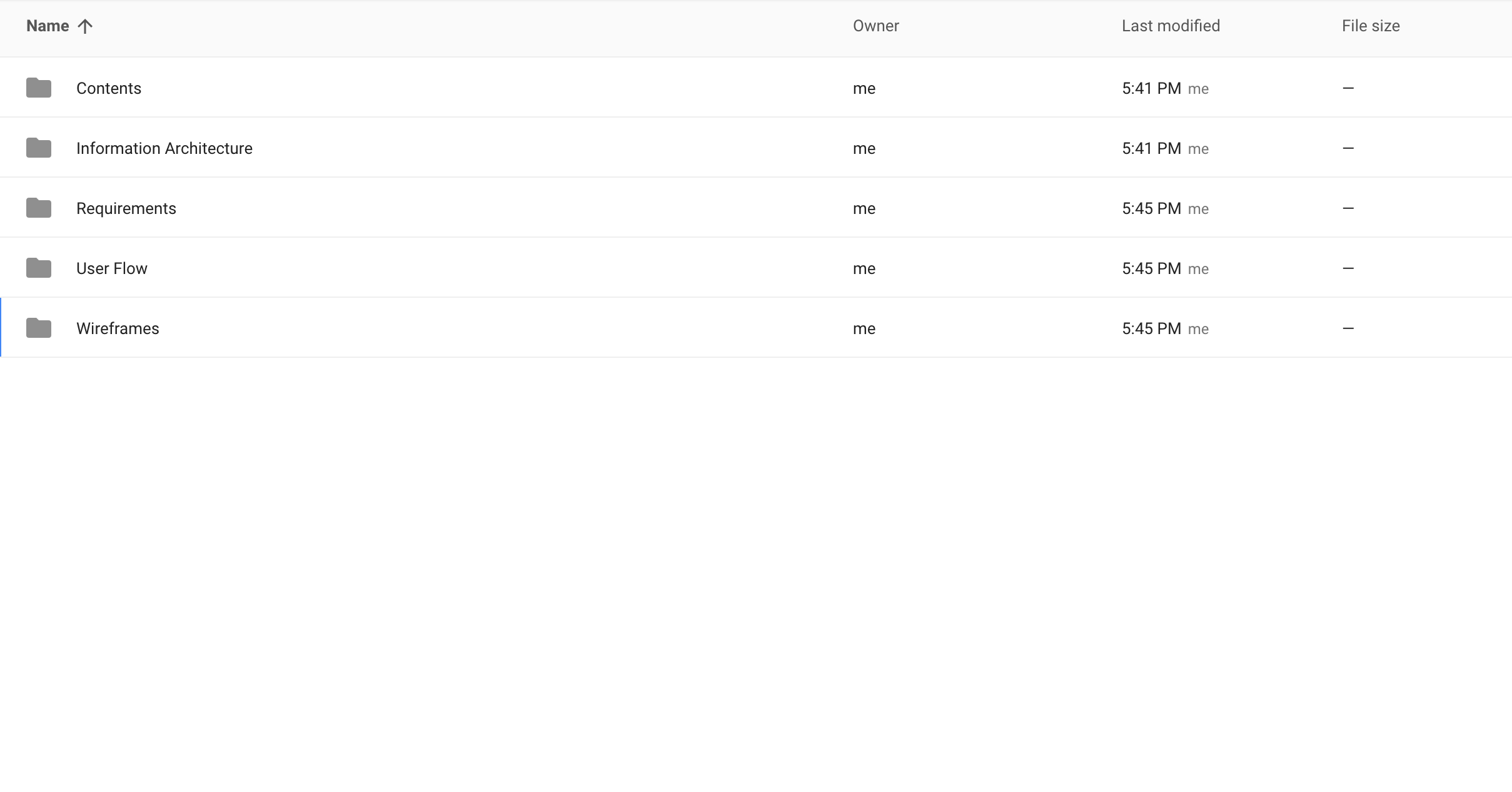Click the Contents folder icon
Image resolution: width=1512 pixels, height=792 pixels.
39,88
